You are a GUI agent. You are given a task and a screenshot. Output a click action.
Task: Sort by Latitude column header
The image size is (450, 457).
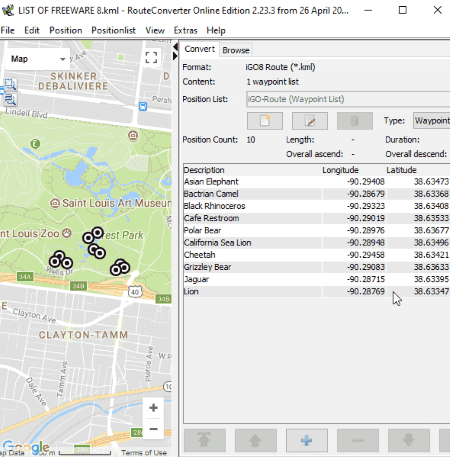(x=418, y=170)
